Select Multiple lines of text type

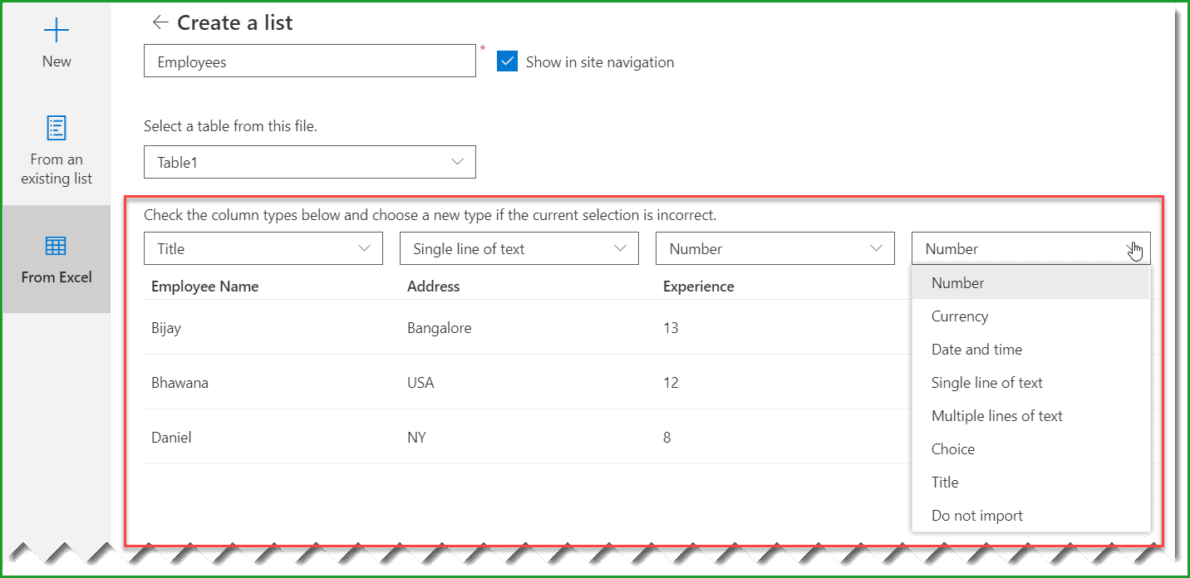tap(995, 415)
